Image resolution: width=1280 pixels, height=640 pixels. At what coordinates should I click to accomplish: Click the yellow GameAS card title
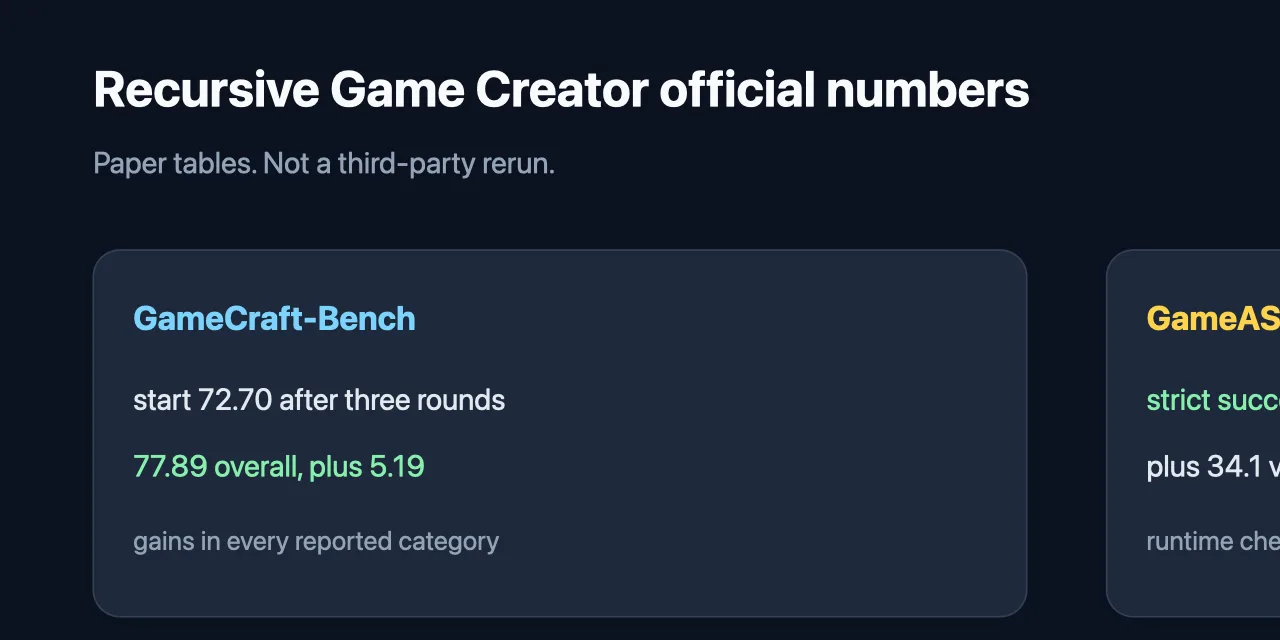pyautogui.click(x=1213, y=319)
